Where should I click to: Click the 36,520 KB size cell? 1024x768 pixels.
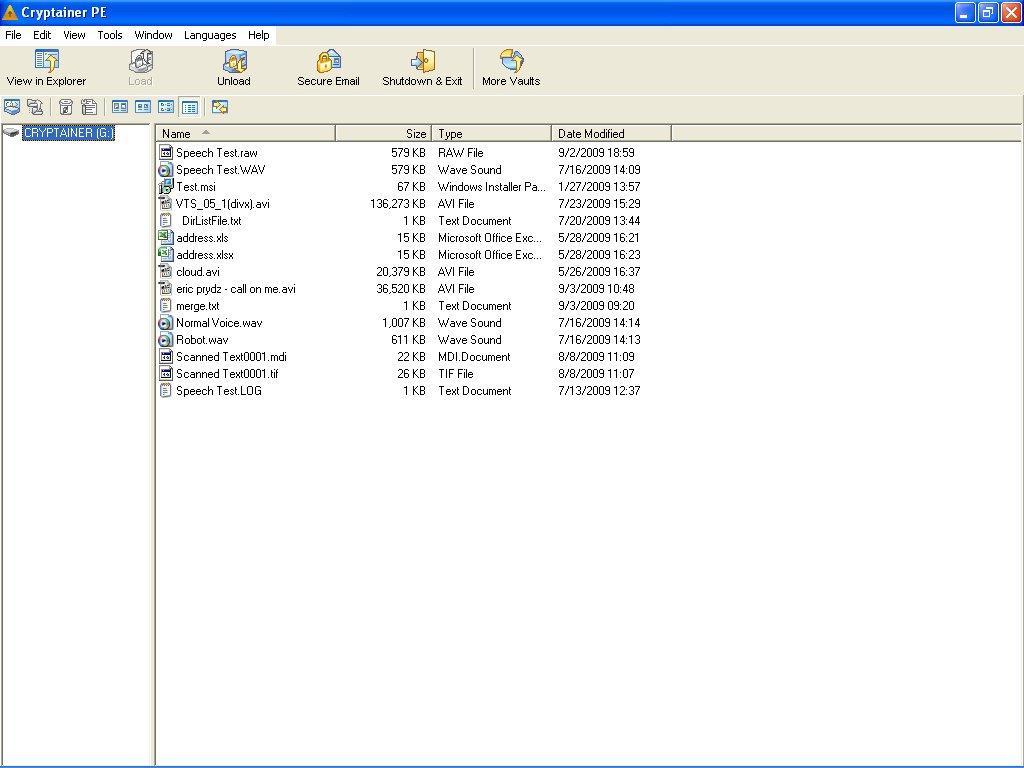[x=400, y=289]
